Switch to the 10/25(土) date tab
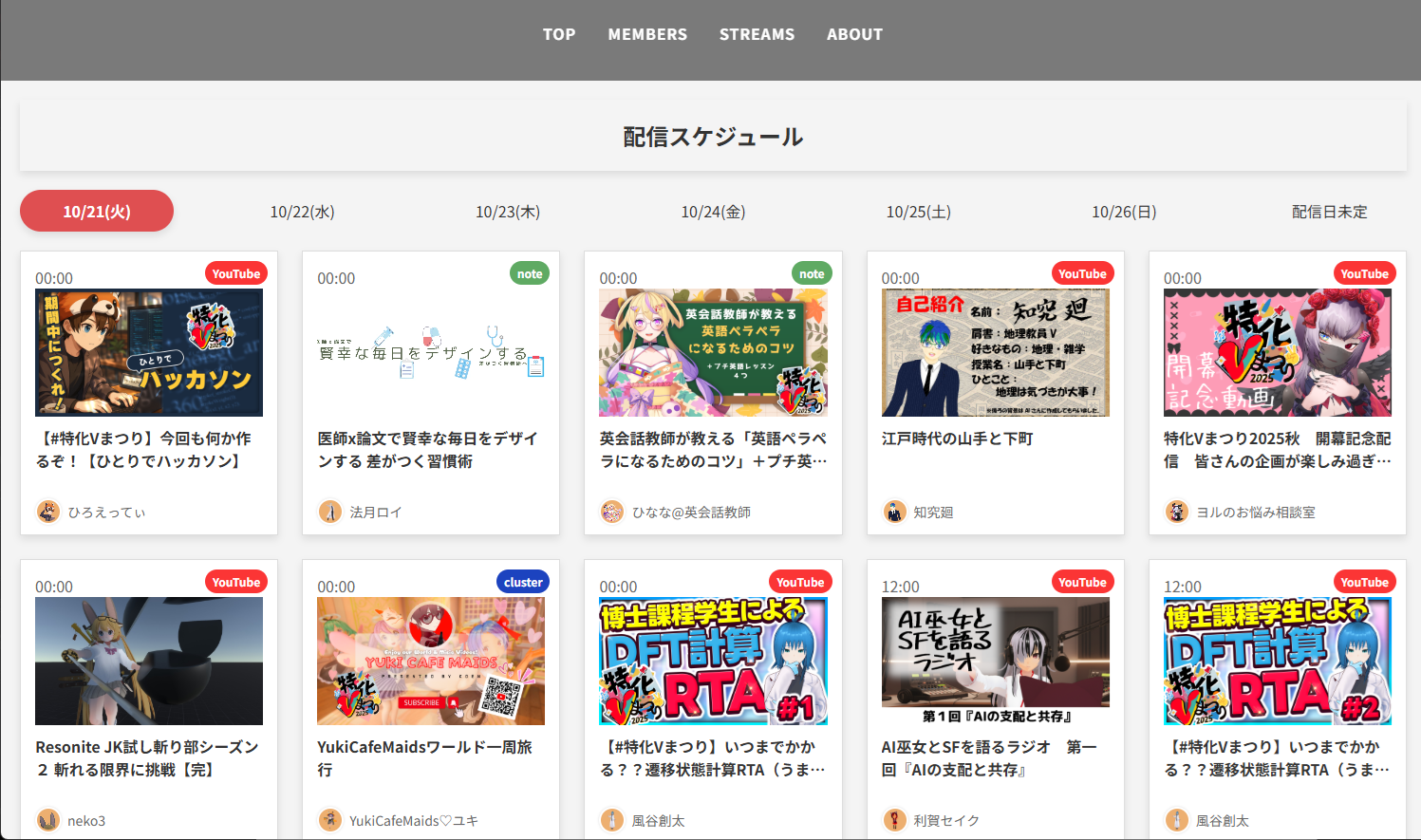The image size is (1421, 840). (x=918, y=212)
